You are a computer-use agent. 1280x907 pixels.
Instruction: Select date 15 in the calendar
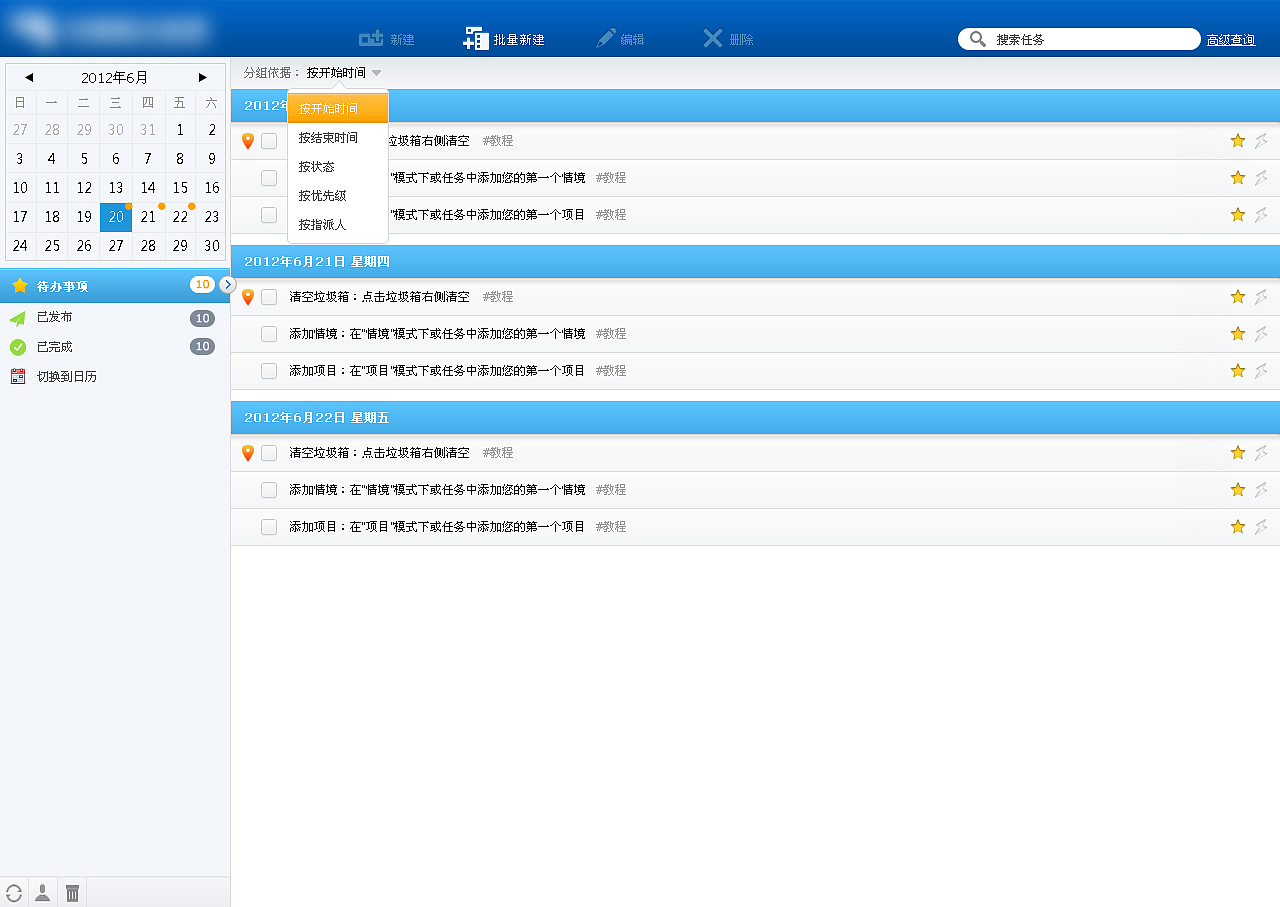180,187
